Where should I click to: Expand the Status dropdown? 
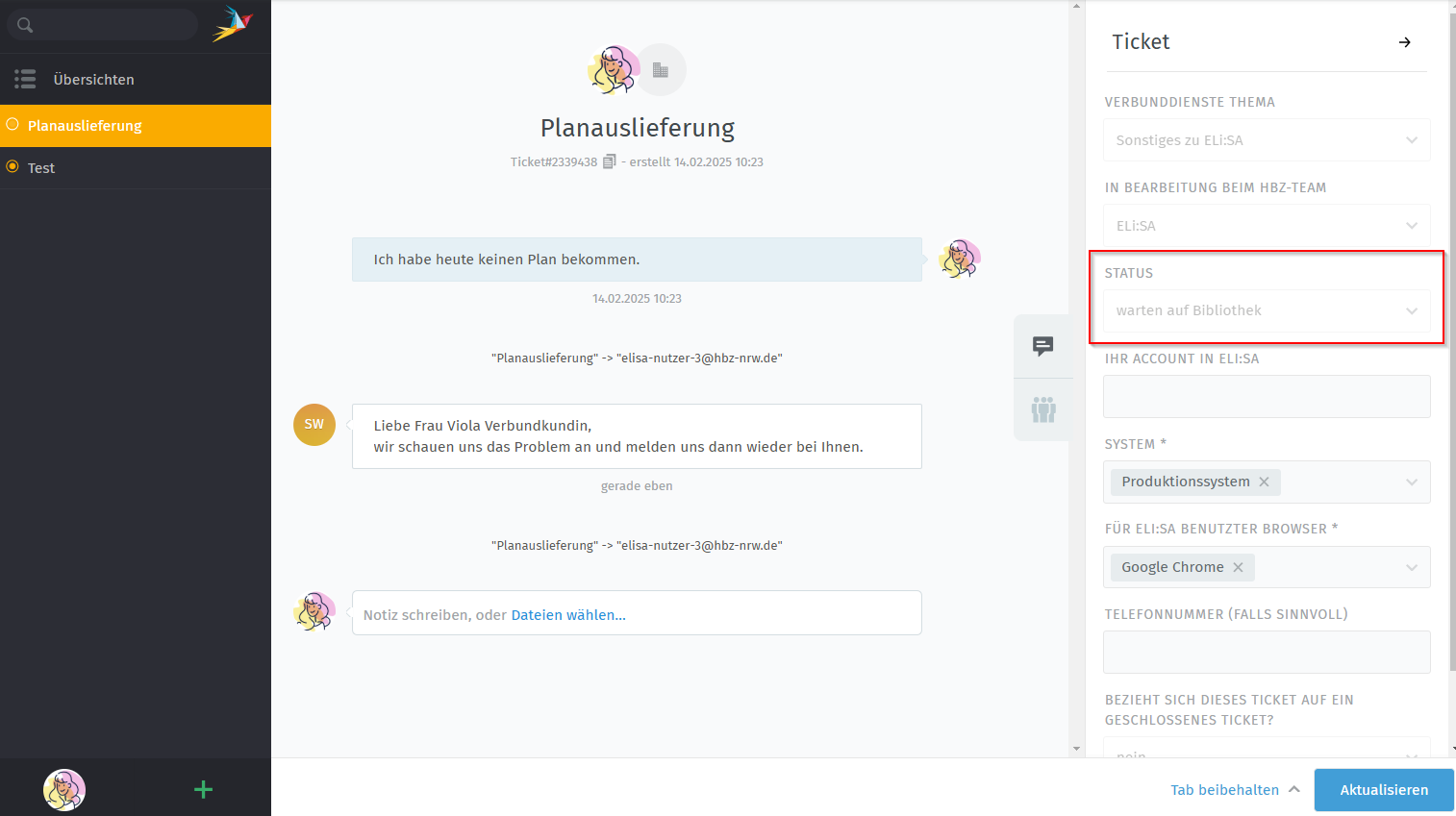(x=1266, y=310)
